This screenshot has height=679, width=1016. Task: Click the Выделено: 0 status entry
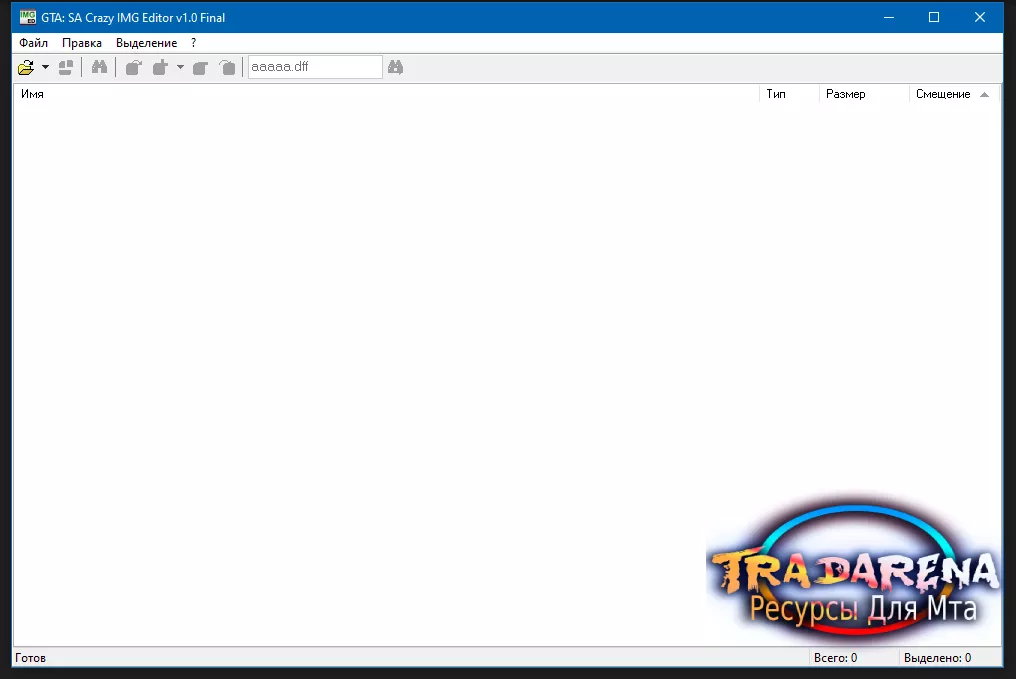pyautogui.click(x=937, y=658)
